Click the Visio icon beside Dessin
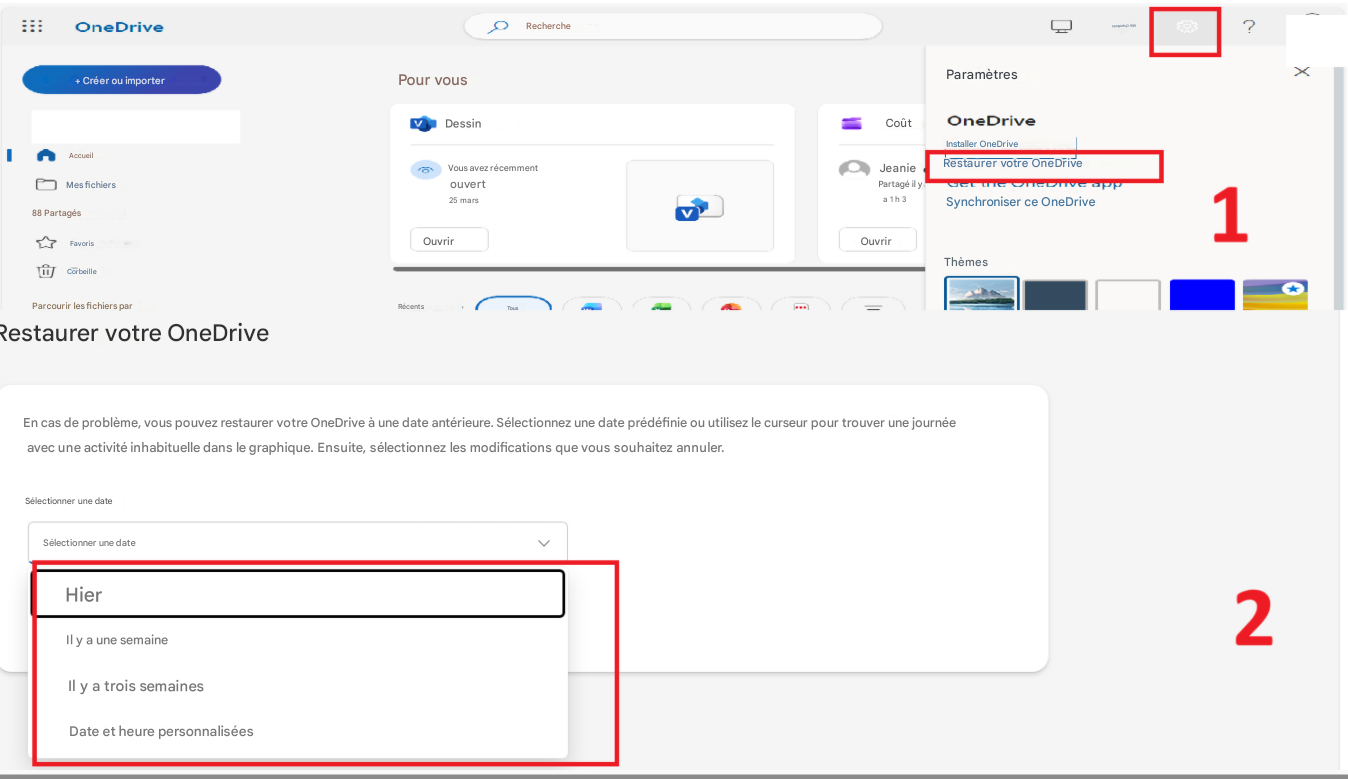Screen dimensions: 1348x779 tap(423, 123)
